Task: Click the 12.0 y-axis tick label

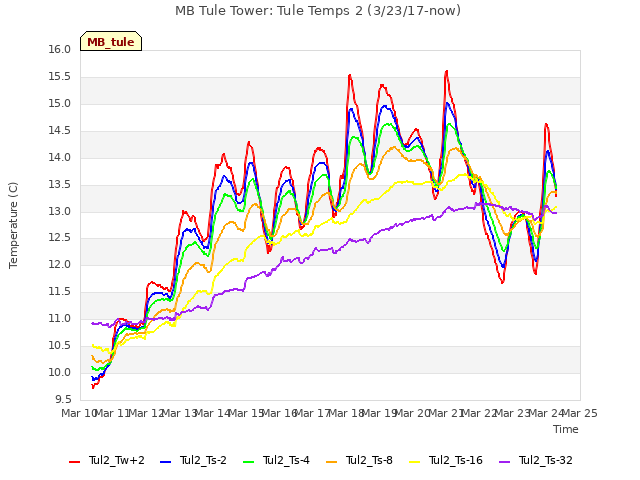Action: [x=60, y=265]
